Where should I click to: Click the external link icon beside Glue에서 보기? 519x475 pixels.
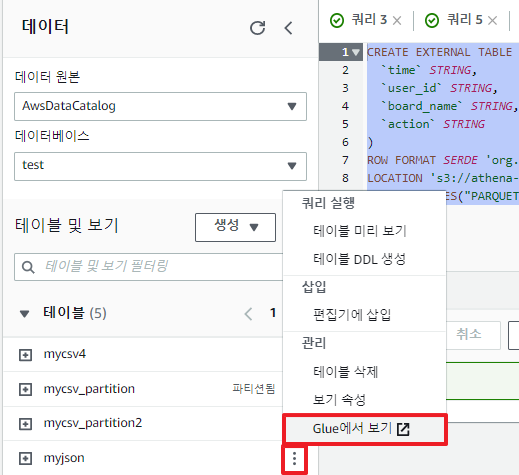(x=403, y=429)
